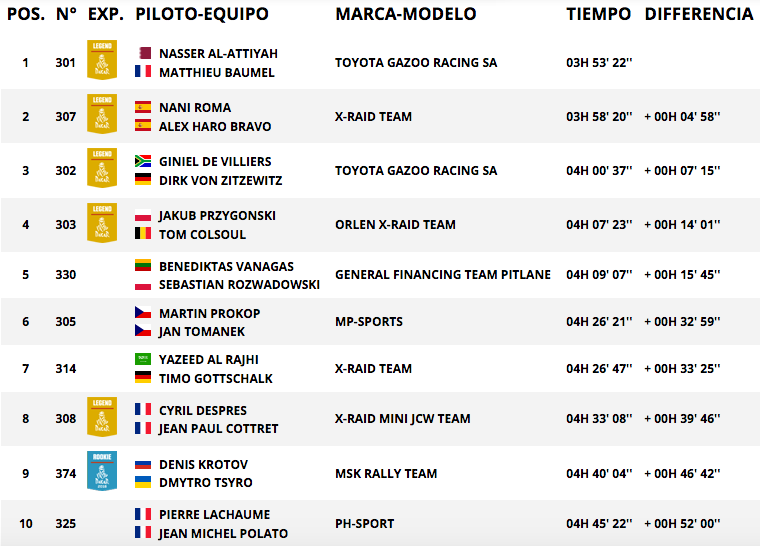Click the X-Raid Mini JCW Team entry
The image size is (760, 546).
(403, 418)
